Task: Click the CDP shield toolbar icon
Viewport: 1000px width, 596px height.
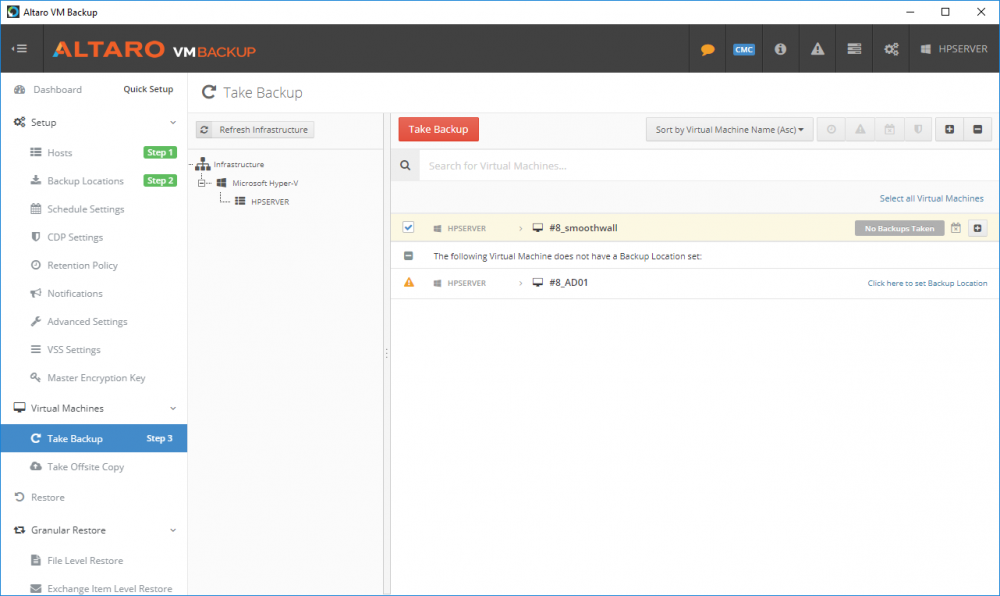Action: [x=918, y=129]
